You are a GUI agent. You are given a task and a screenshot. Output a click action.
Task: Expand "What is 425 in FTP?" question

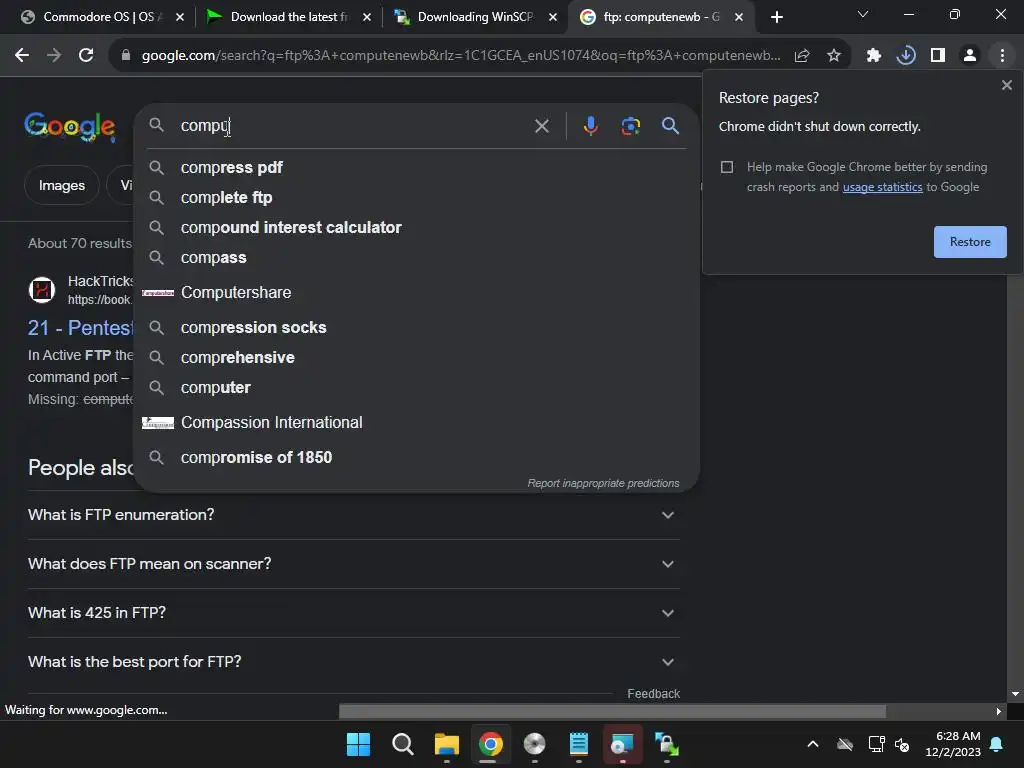pyautogui.click(x=353, y=613)
